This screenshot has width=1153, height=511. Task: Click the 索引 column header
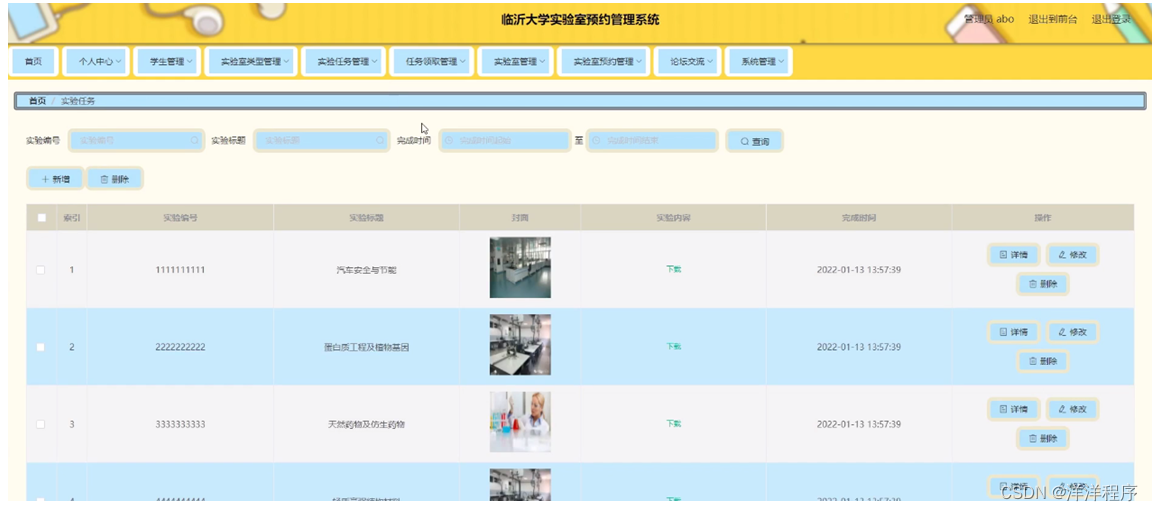tap(71, 218)
